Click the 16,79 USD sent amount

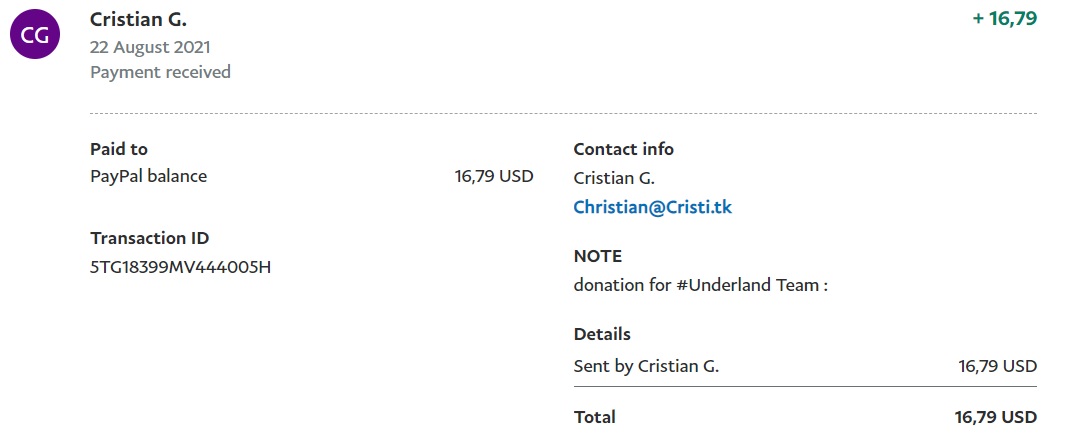[x=997, y=366]
